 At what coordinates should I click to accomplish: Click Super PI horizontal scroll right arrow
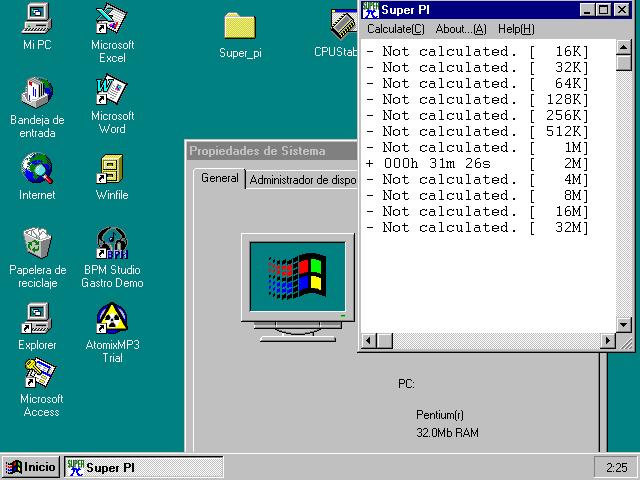608,340
